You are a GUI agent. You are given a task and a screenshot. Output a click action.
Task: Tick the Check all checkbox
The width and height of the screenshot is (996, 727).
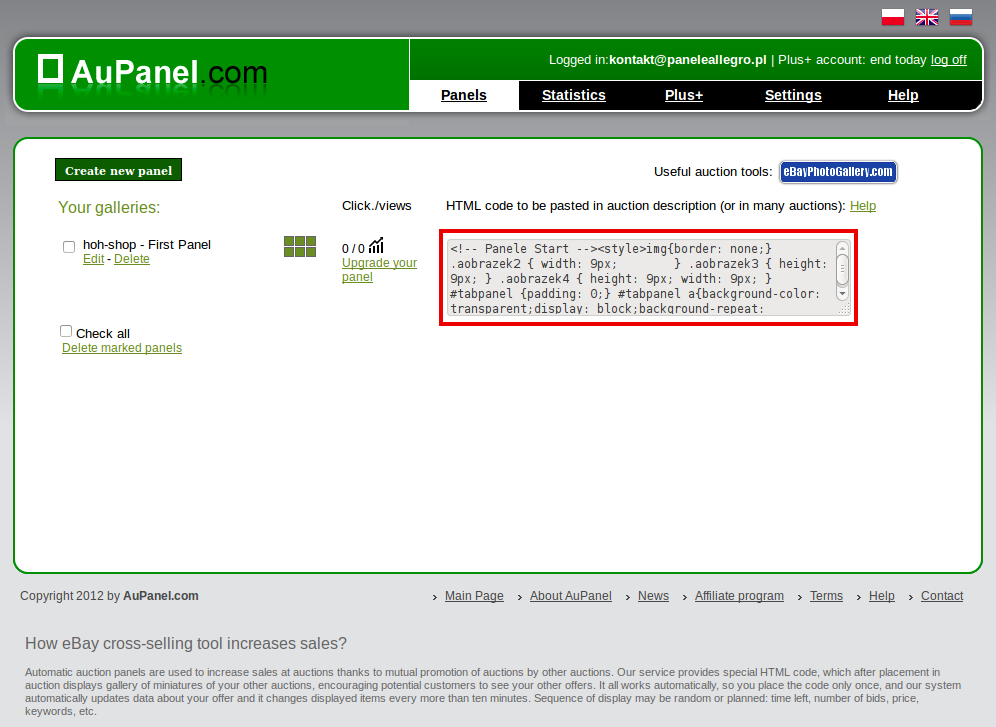(66, 331)
